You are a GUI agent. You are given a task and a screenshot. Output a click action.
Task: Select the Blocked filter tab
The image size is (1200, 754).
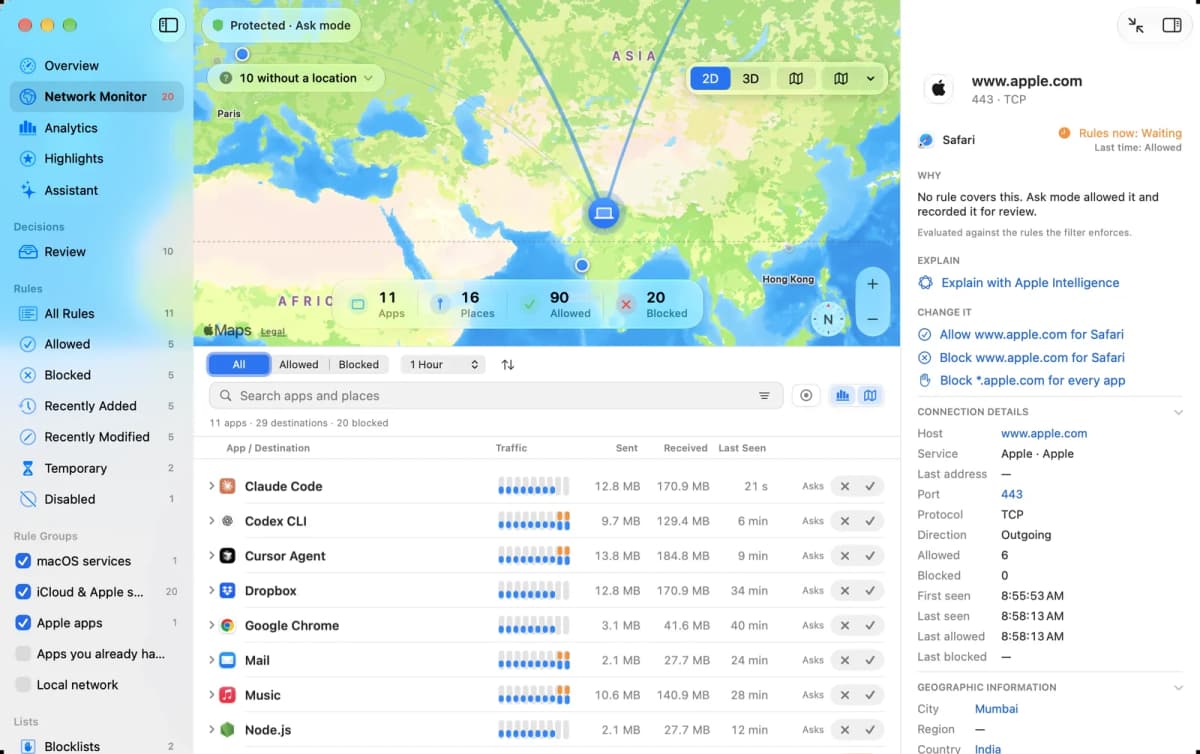(359, 365)
